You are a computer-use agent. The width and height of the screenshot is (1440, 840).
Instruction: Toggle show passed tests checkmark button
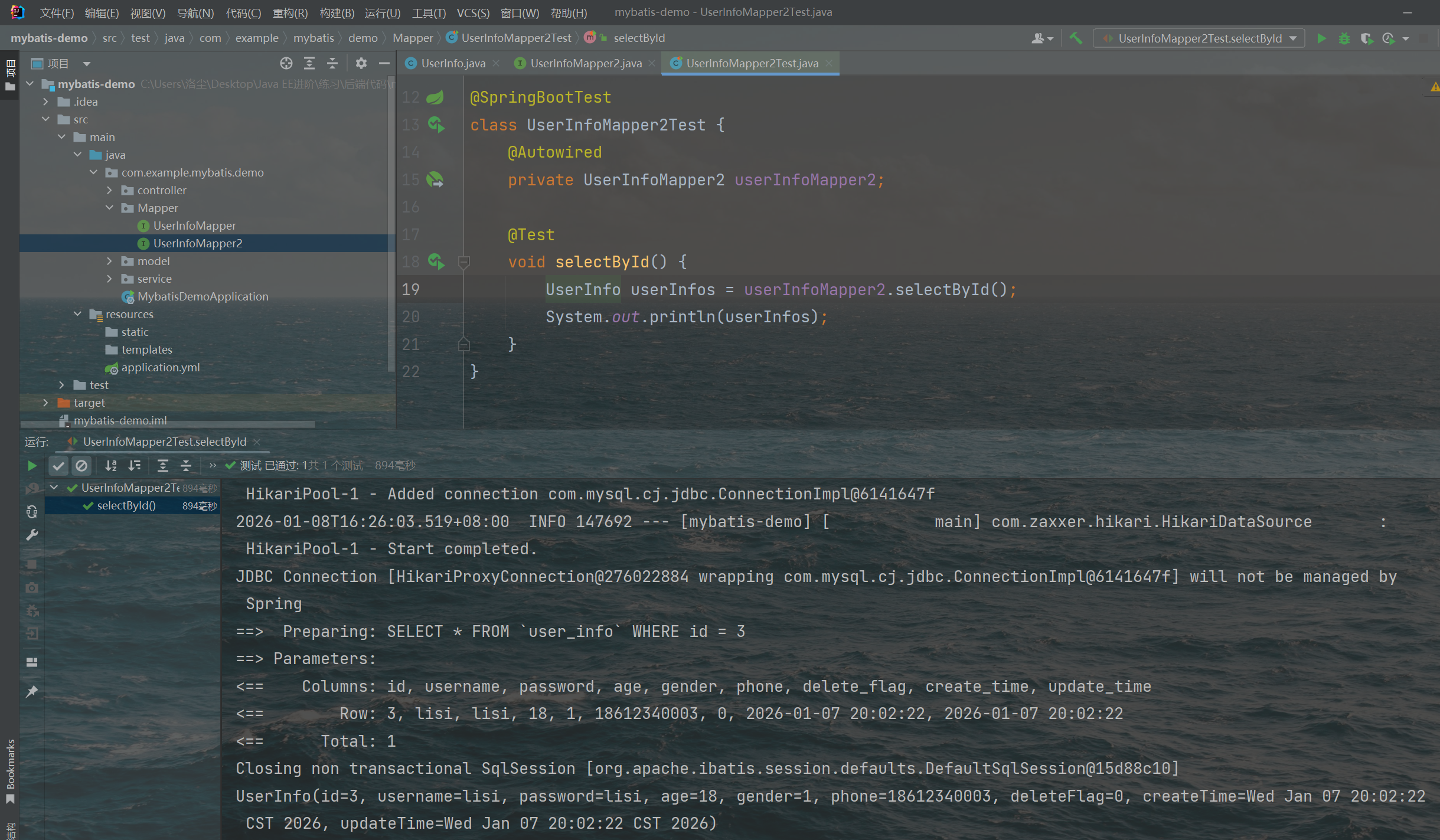tap(58, 466)
